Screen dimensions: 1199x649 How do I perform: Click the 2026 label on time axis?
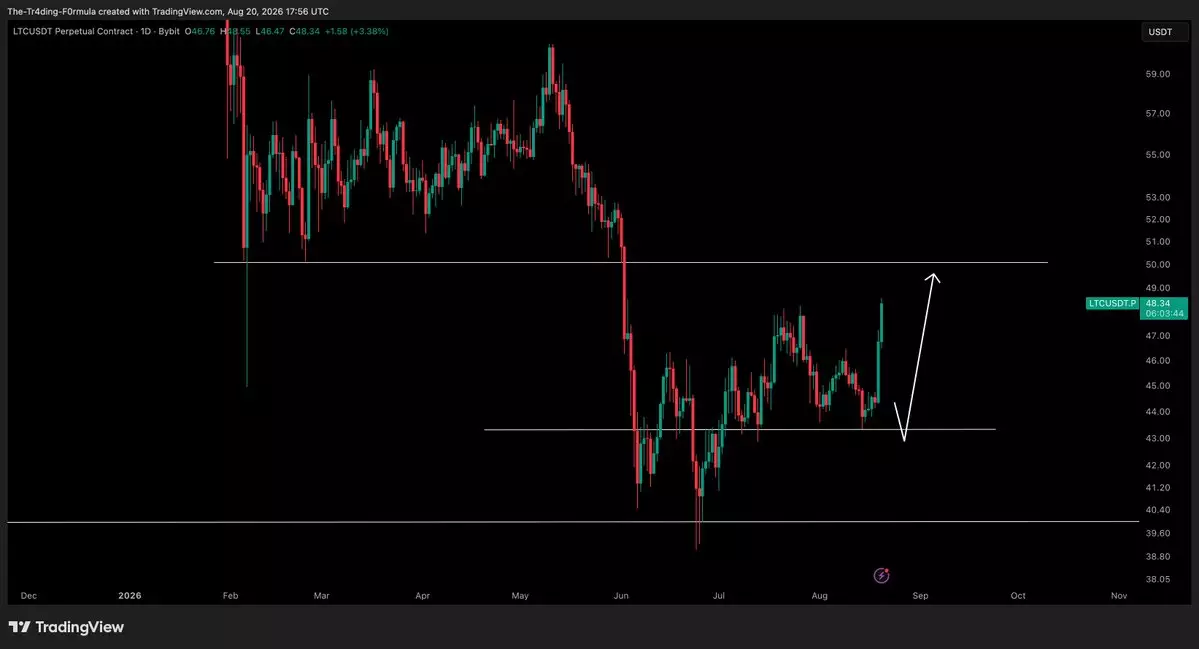(x=130, y=595)
